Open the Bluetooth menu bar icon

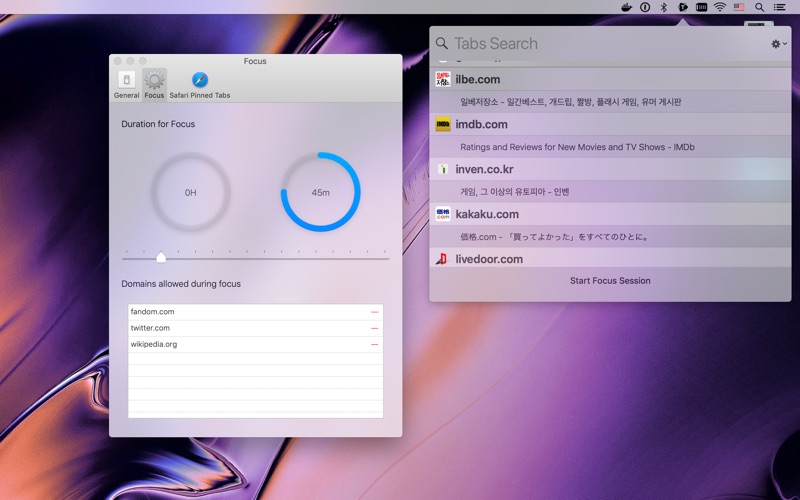(x=664, y=7)
